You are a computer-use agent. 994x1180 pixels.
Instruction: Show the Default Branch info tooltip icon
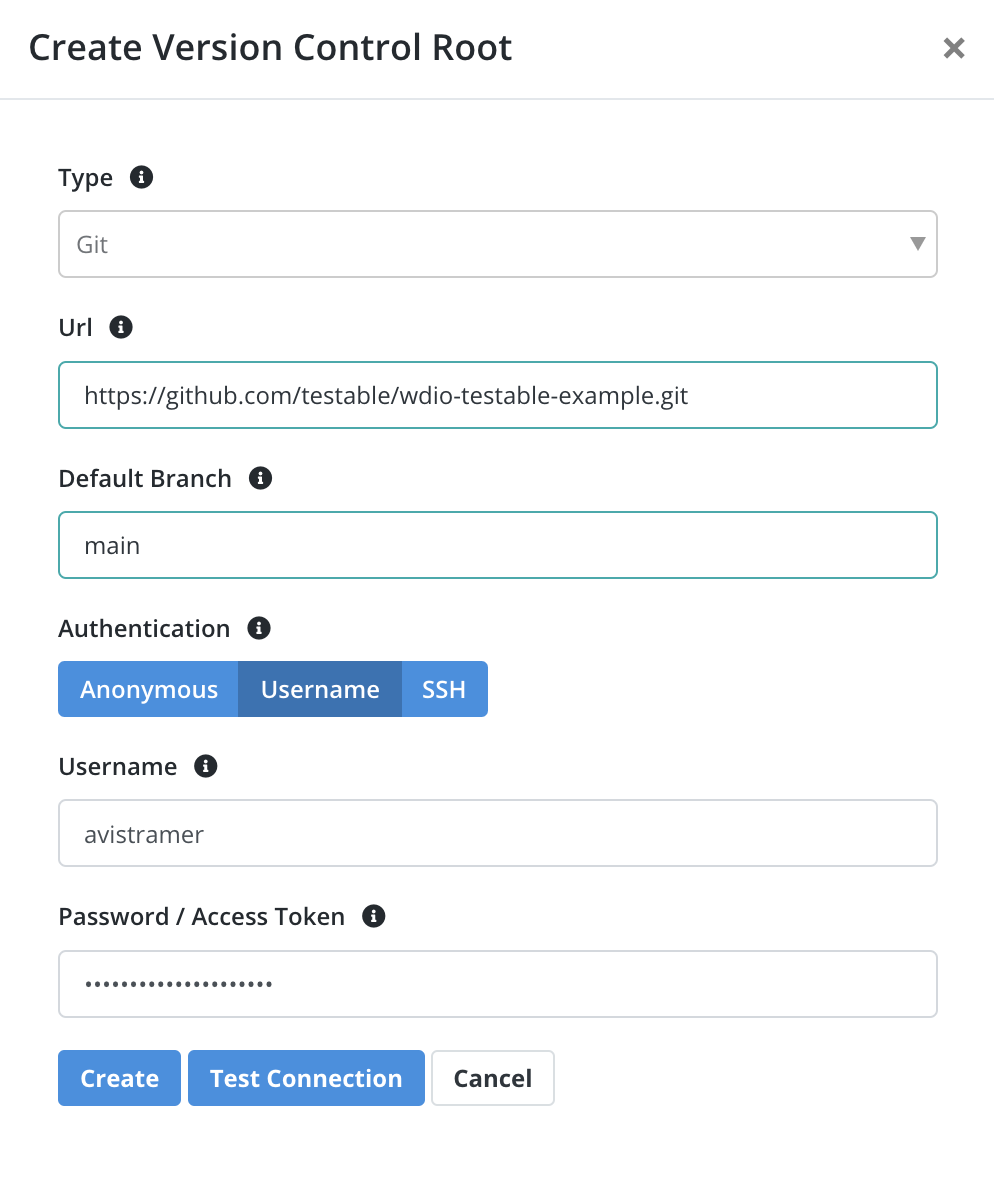(260, 478)
